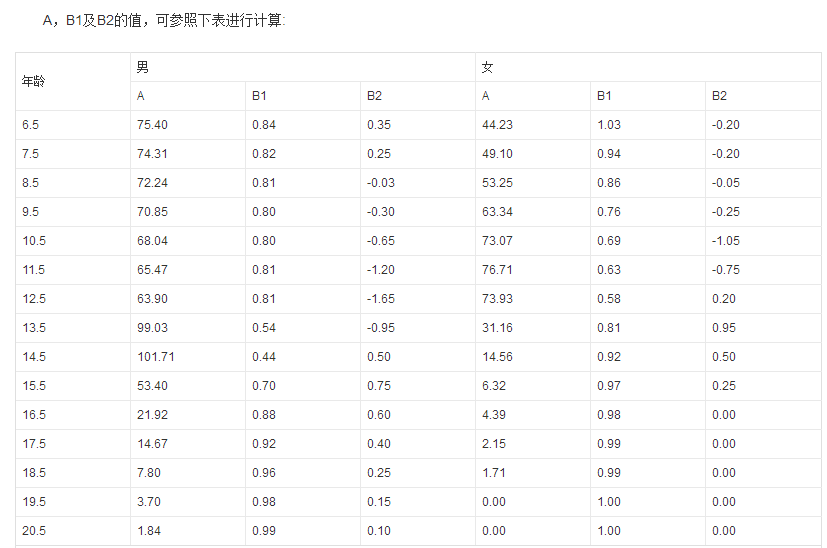Select female B2 value -0.75

(x=726, y=270)
